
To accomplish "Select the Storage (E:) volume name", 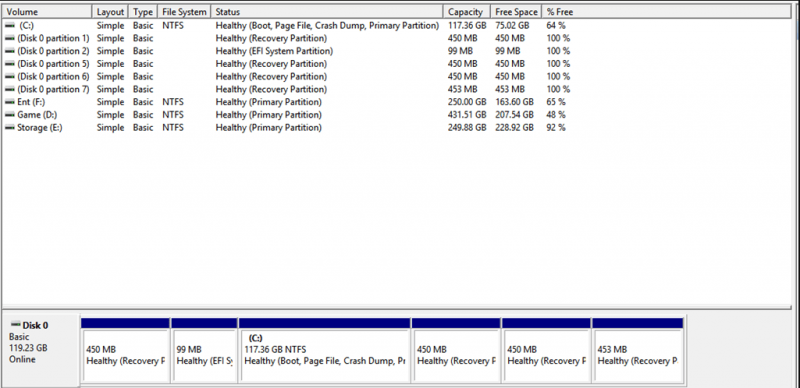I will pyautogui.click(x=40, y=128).
